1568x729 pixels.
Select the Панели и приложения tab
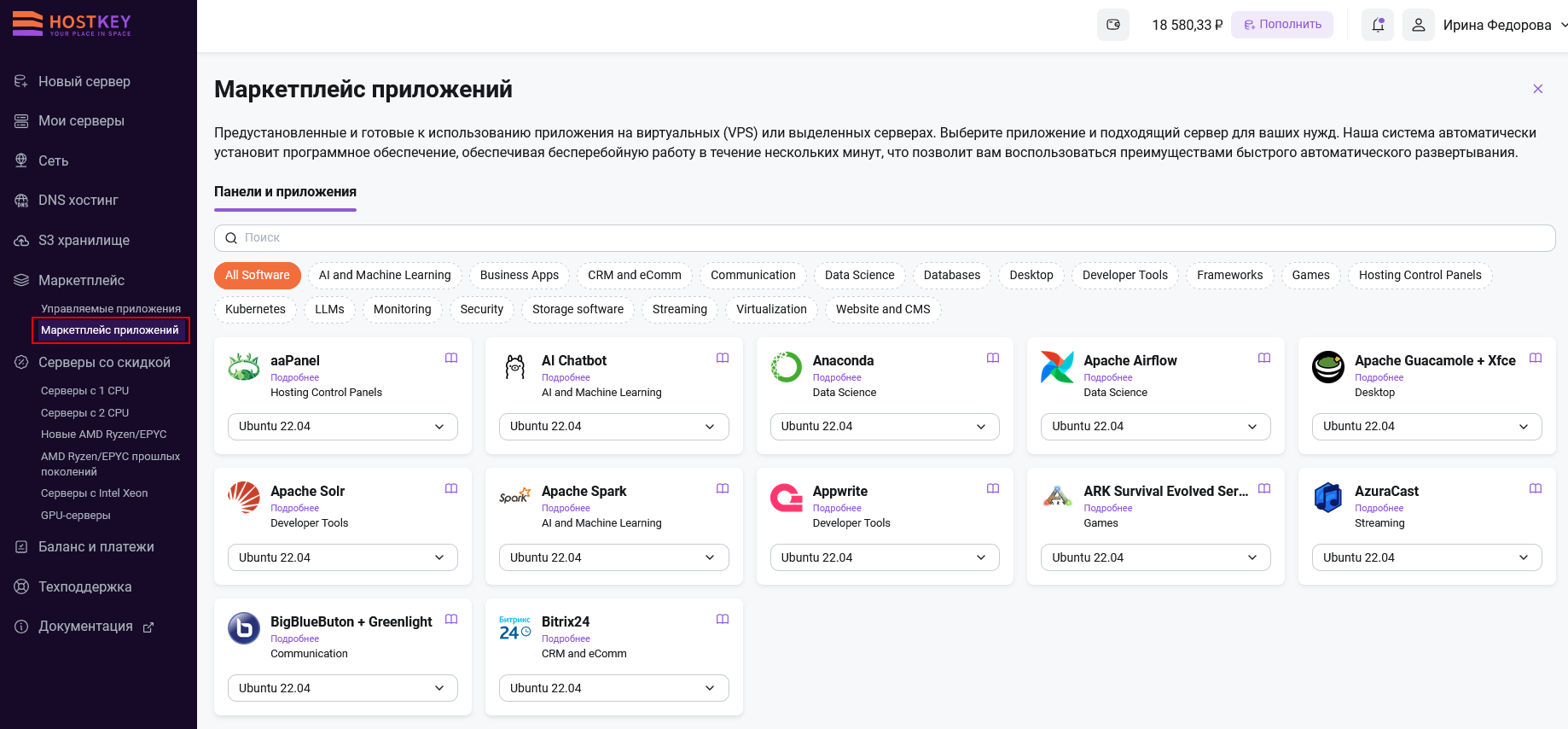tap(285, 192)
